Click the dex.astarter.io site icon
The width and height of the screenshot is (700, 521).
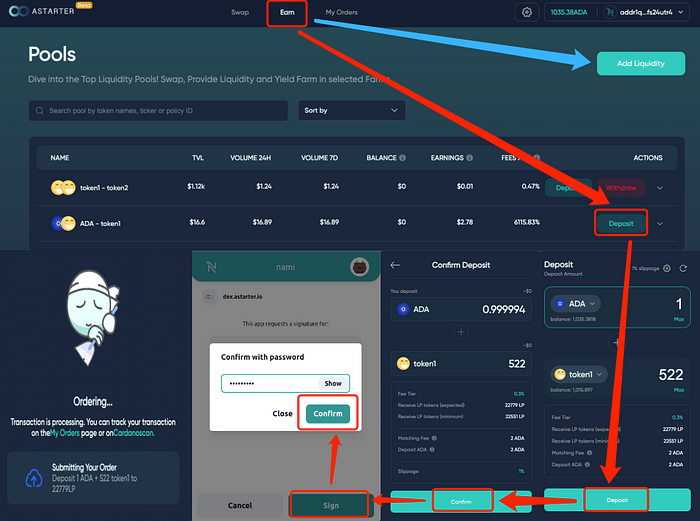point(209,296)
